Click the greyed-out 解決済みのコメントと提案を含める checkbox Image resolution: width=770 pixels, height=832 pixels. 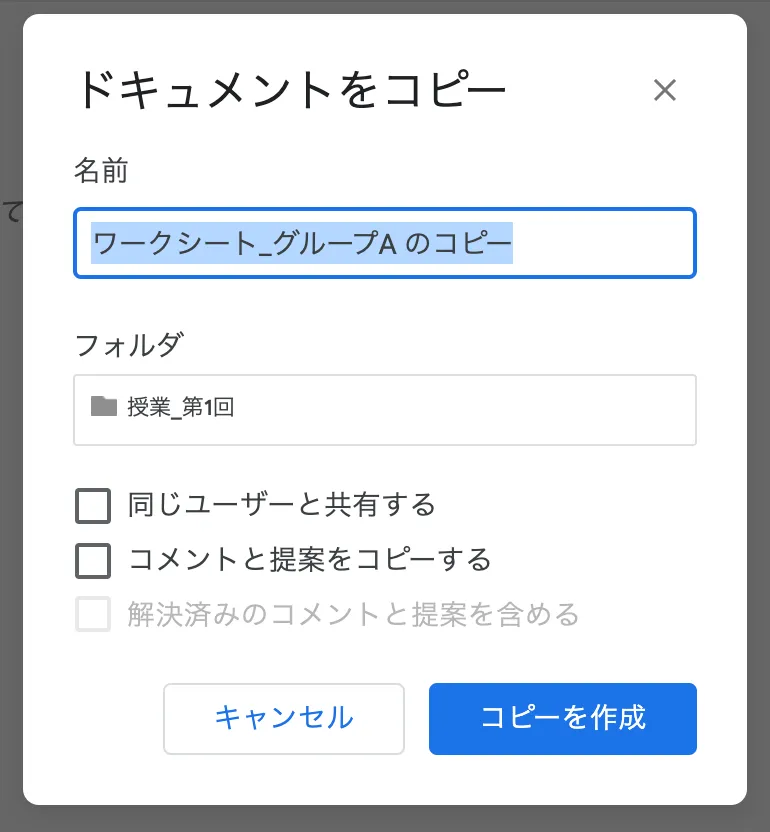coord(93,614)
